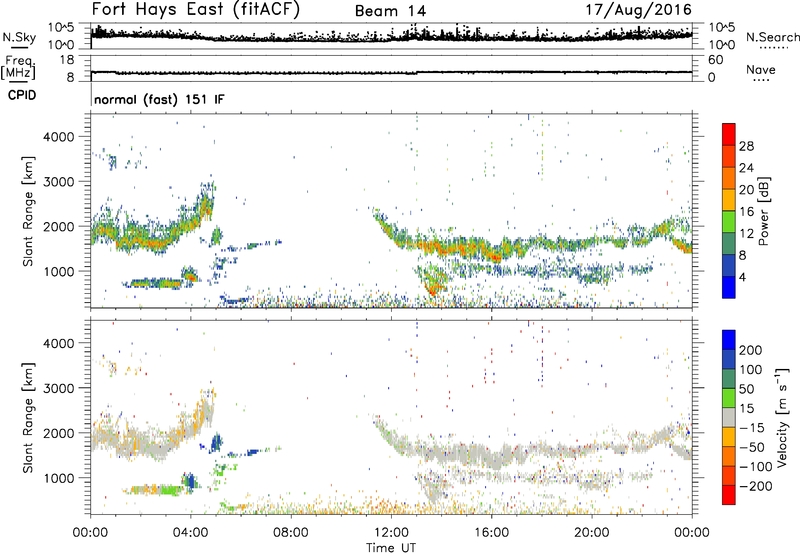The width and height of the screenshot is (800, 554).
Task: Click the '28' label on Power colorbar
Action: tap(746, 146)
